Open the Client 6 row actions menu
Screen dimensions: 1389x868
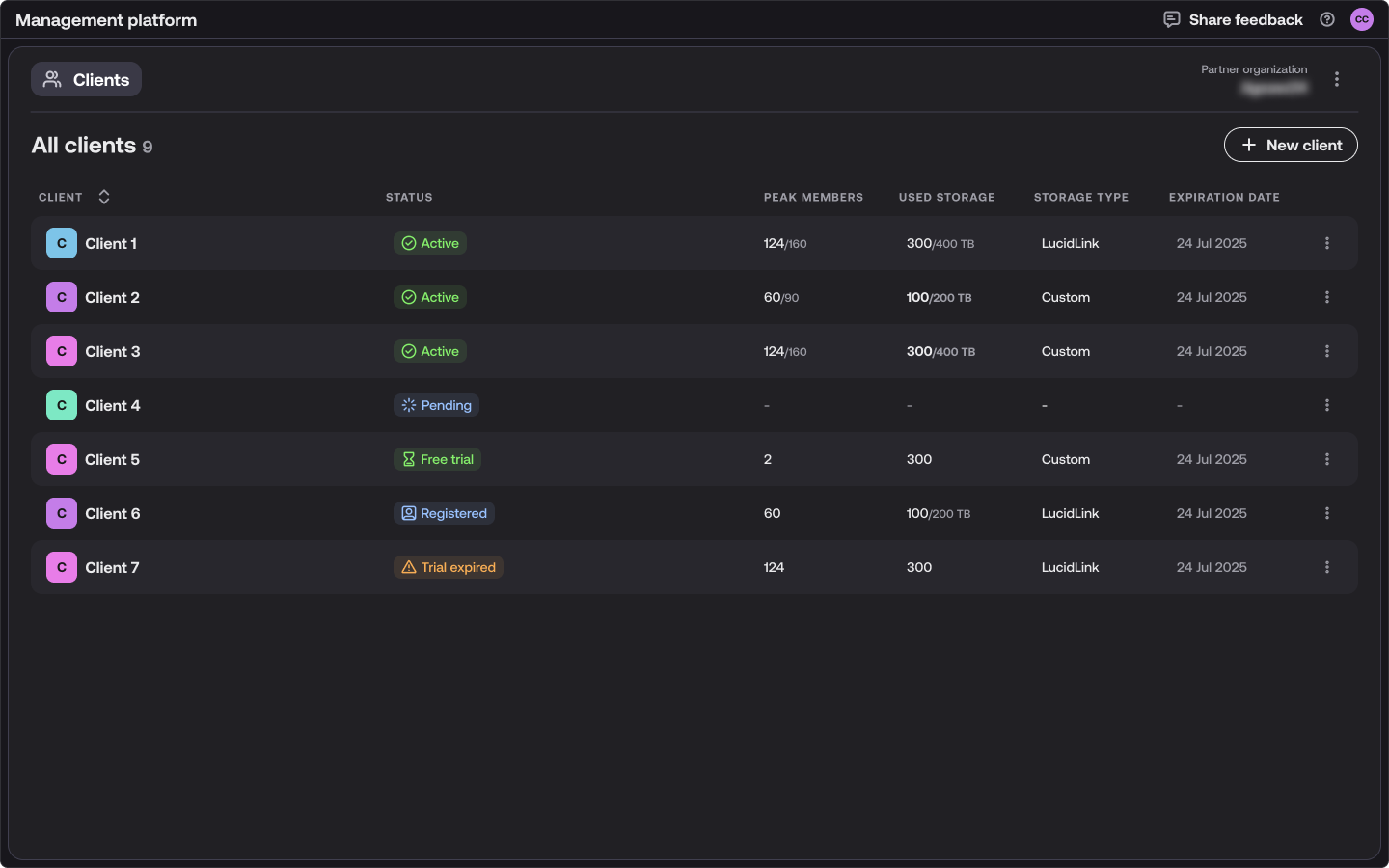1327,513
